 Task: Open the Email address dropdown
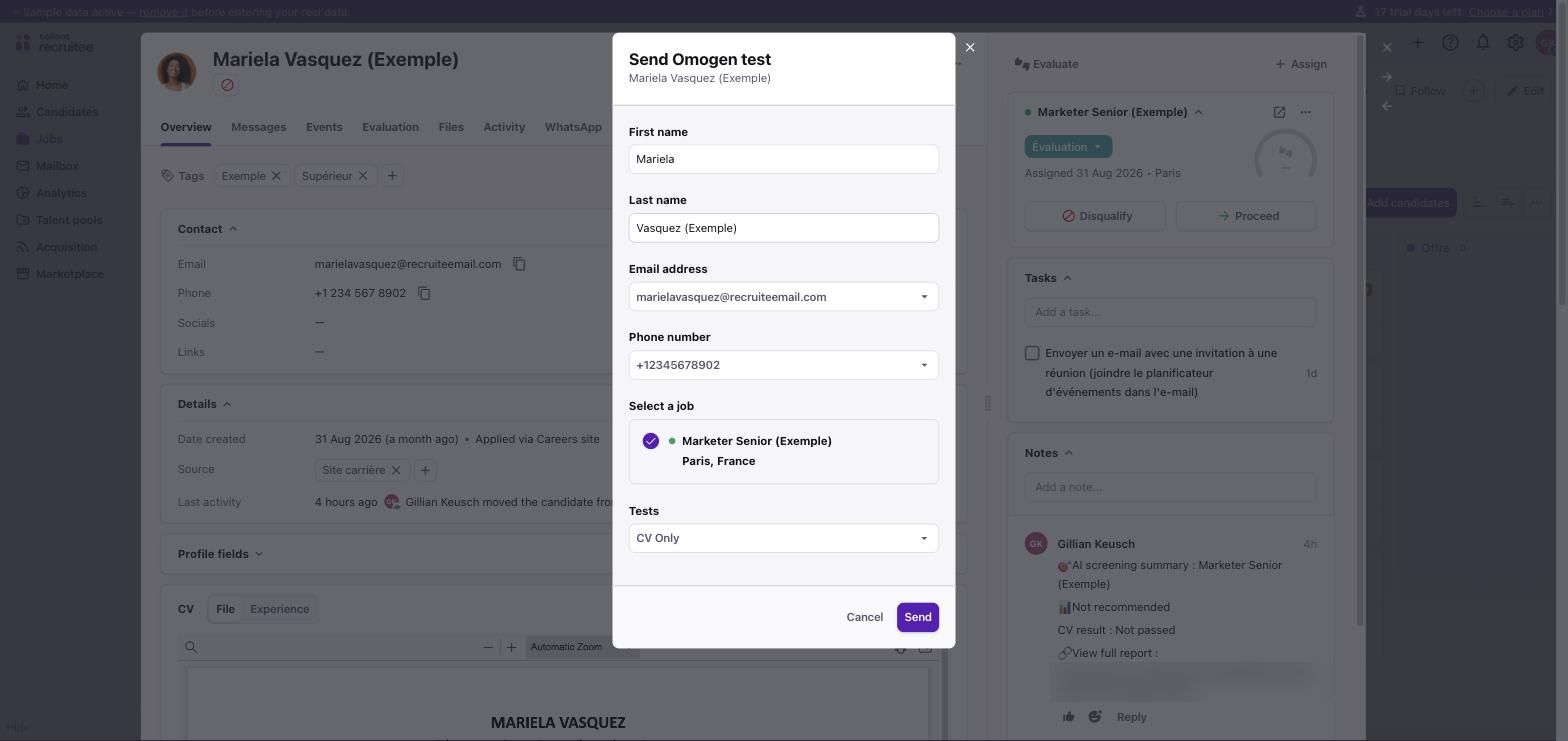[x=784, y=297]
